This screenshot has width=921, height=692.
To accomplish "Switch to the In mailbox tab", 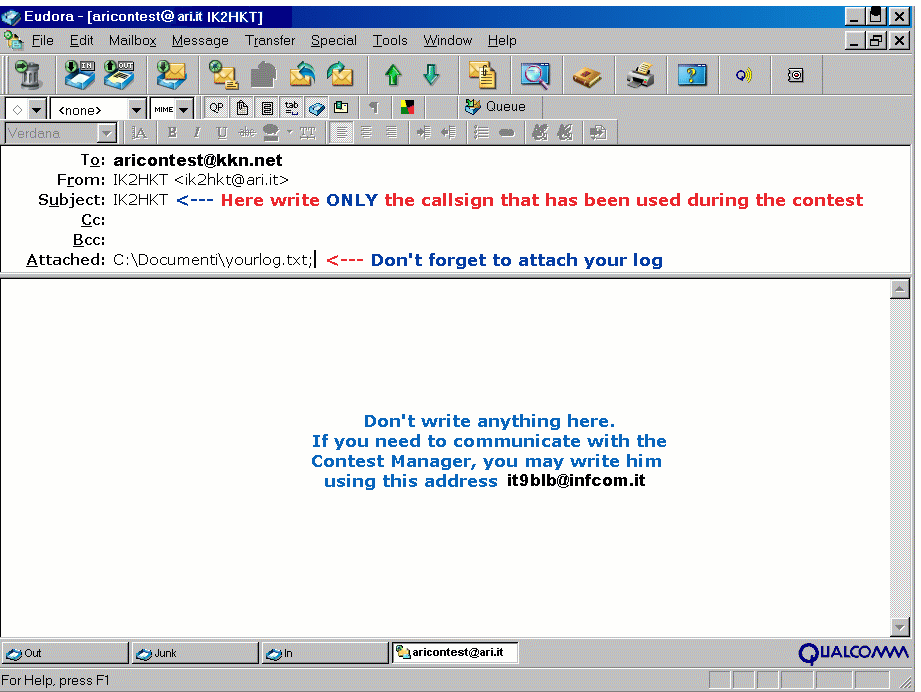I will pos(325,653).
